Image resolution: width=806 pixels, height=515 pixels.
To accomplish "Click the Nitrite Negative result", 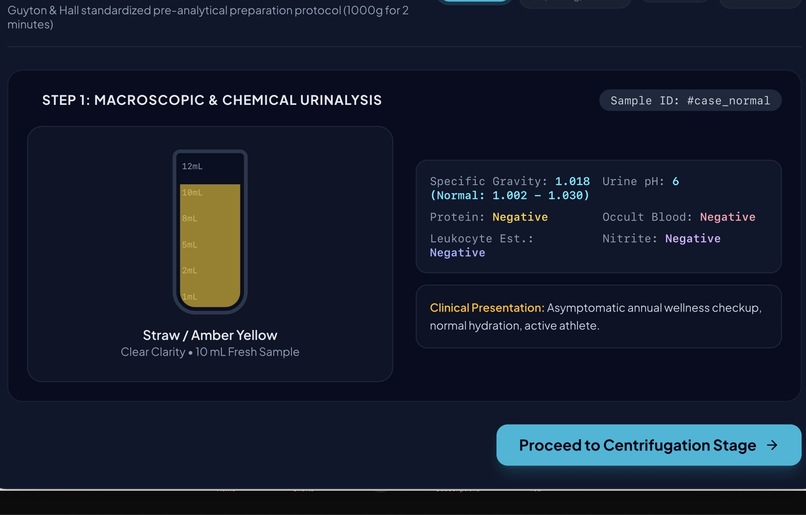I will click(692, 238).
